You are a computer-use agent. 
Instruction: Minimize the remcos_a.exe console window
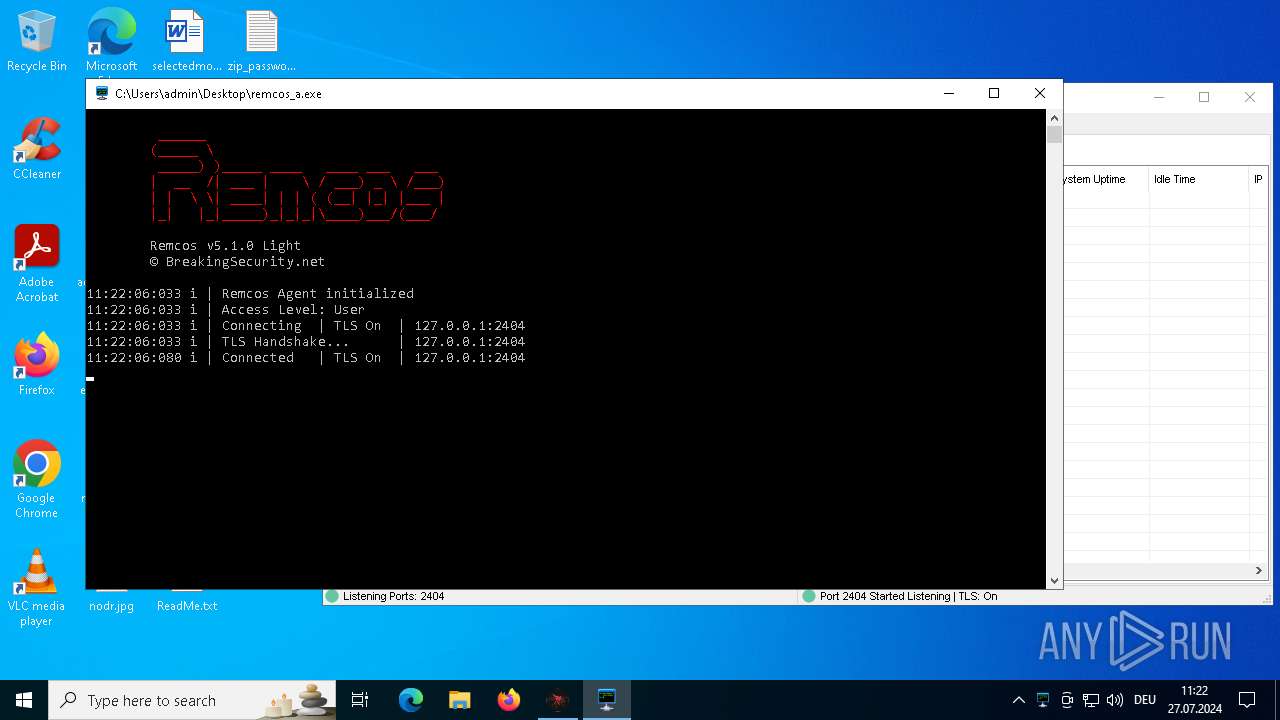point(948,93)
